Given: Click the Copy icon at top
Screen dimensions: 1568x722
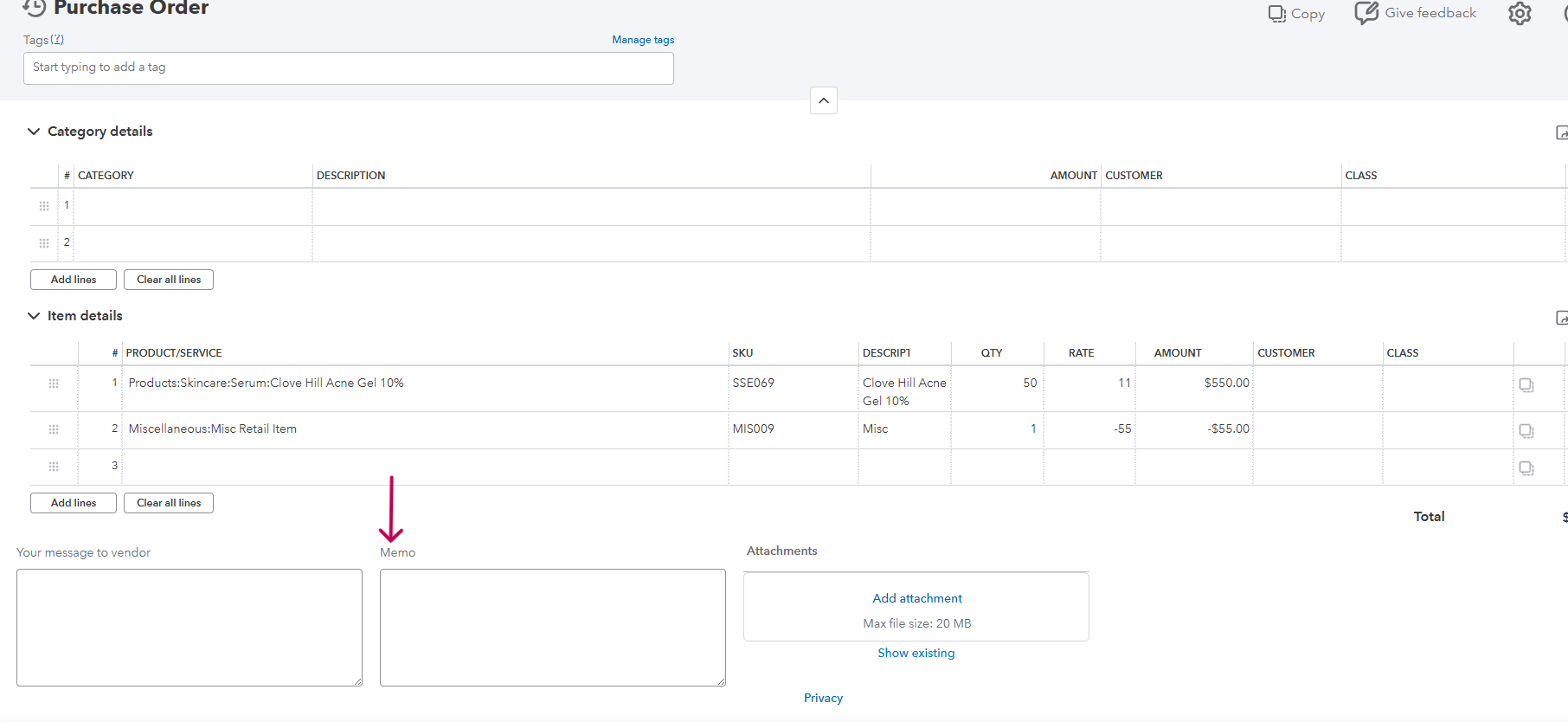Looking at the screenshot, I should tap(1276, 14).
